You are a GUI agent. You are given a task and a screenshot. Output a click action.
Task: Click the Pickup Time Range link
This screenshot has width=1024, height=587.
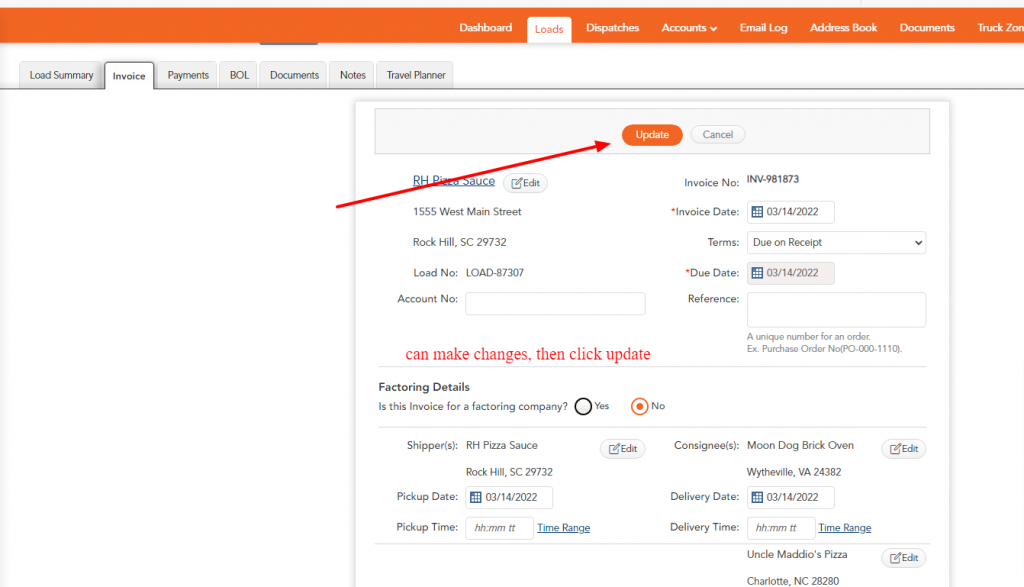[564, 528]
